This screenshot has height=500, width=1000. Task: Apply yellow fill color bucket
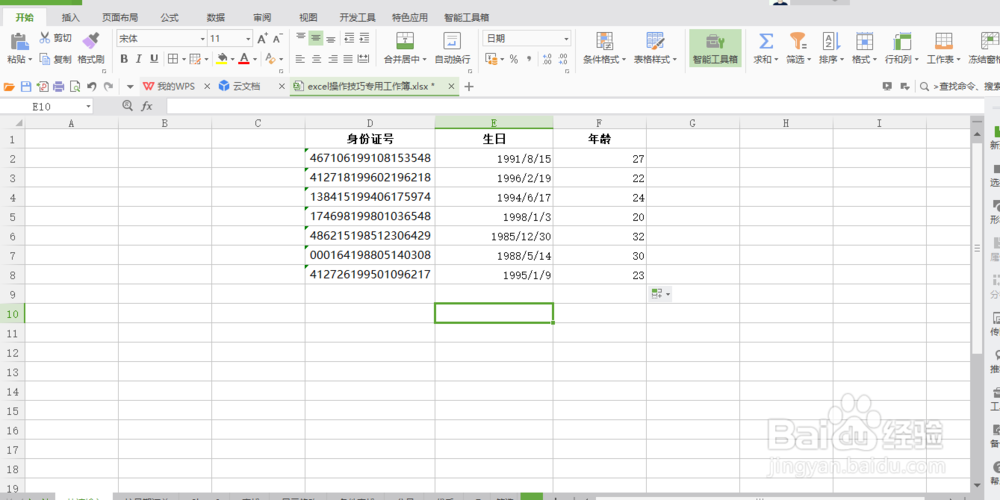click(x=221, y=59)
